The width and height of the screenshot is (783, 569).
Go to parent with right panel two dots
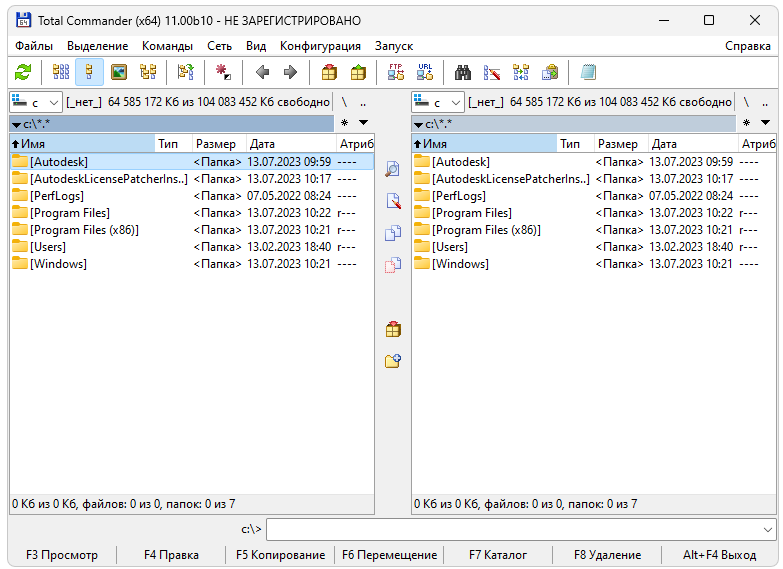765,102
